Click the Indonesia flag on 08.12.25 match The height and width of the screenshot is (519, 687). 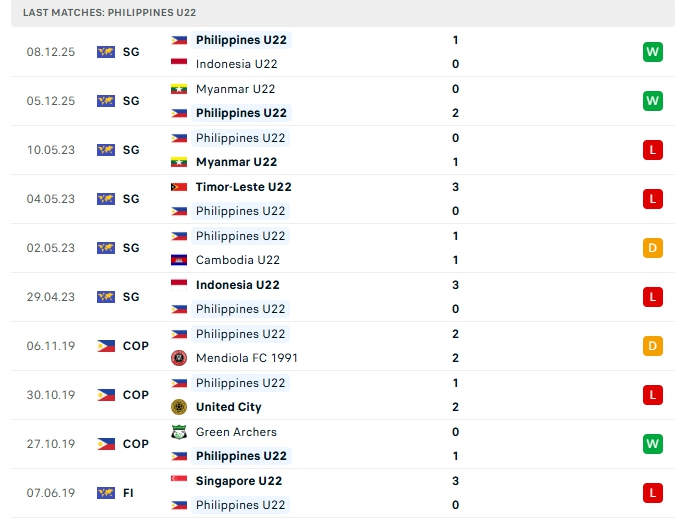point(179,64)
